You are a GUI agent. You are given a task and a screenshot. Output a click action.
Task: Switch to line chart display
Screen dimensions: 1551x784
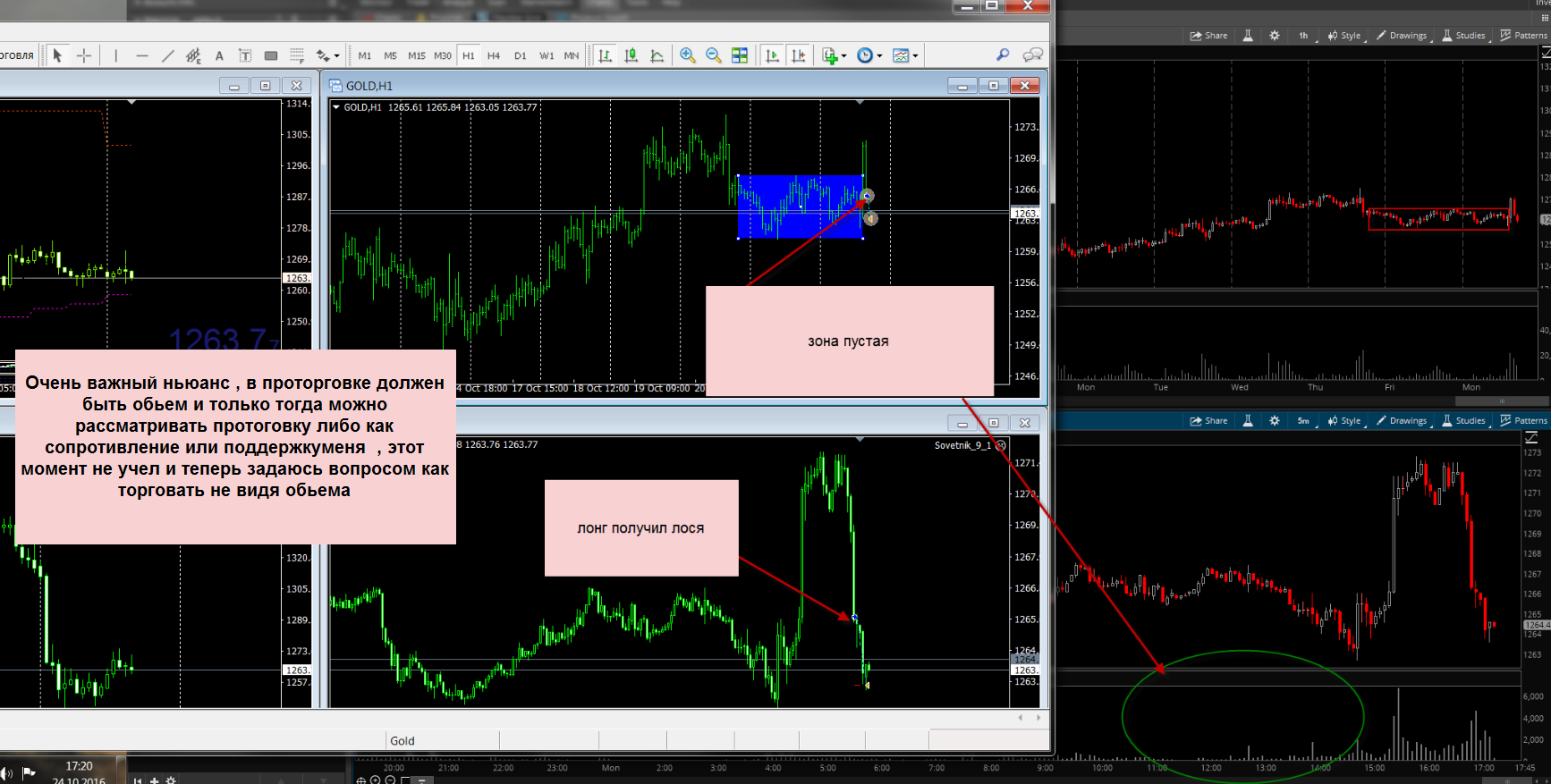657,55
